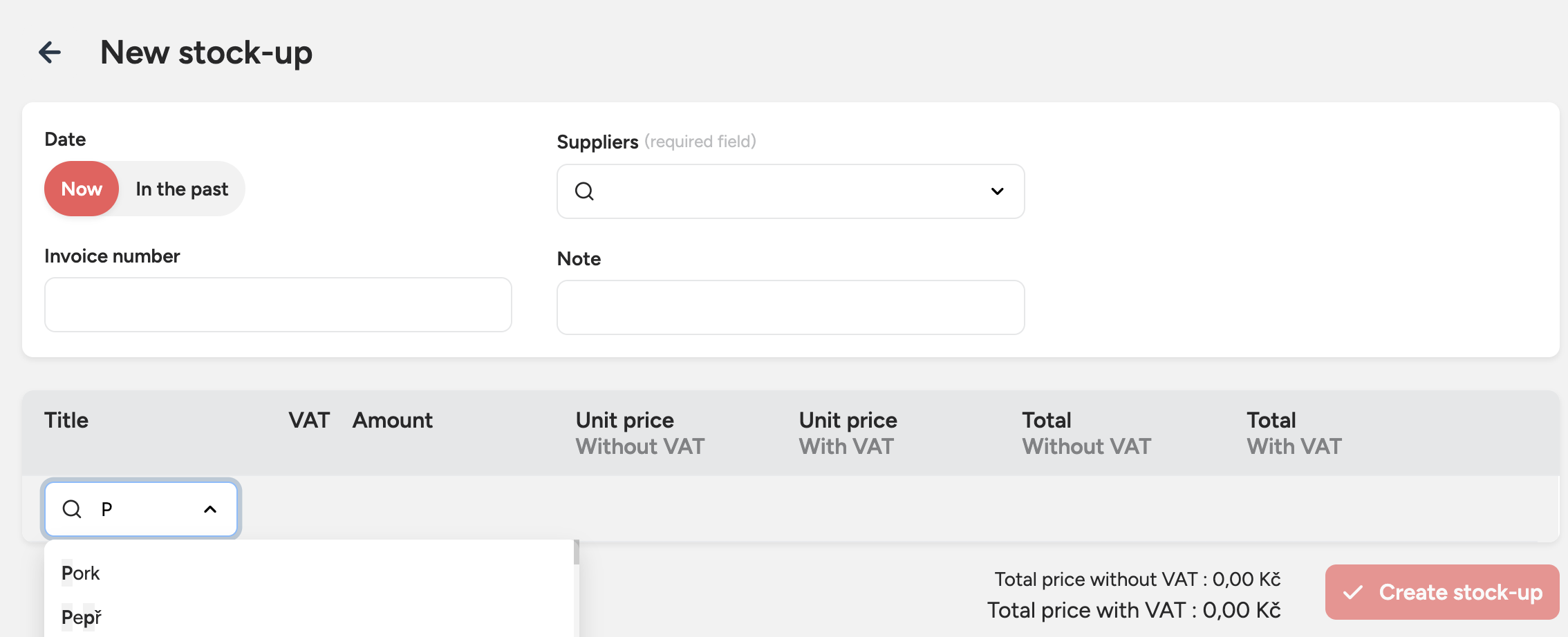Viewport: 1568px width, 637px height.
Task: Collapse the Title search dropdown chevron
Action: pyautogui.click(x=210, y=509)
